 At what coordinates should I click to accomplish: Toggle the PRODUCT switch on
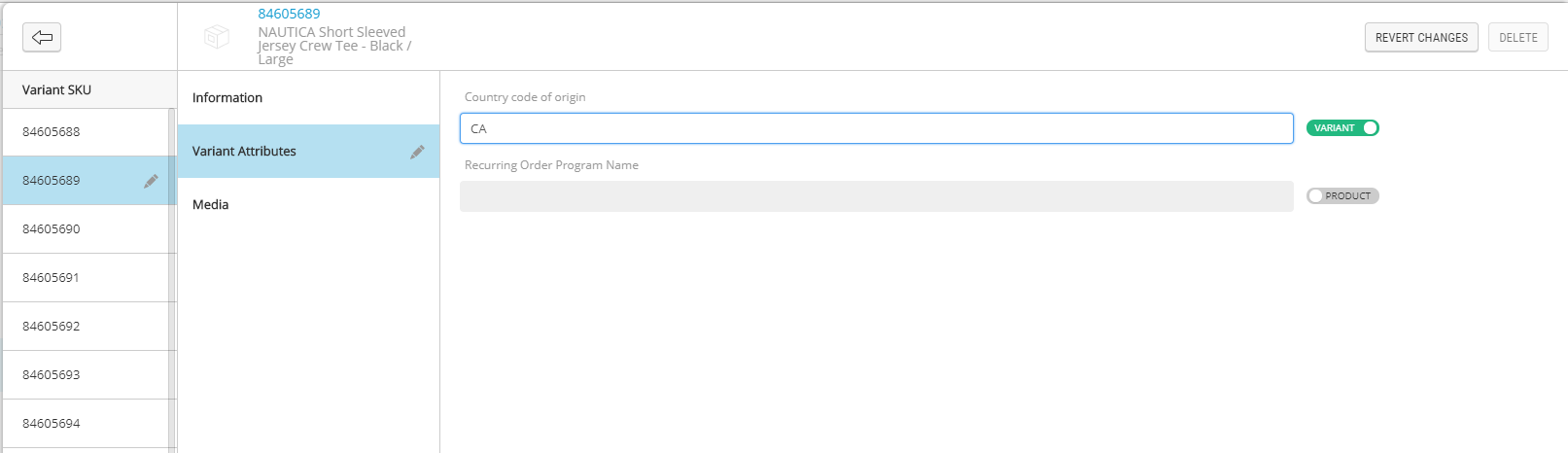1342,196
